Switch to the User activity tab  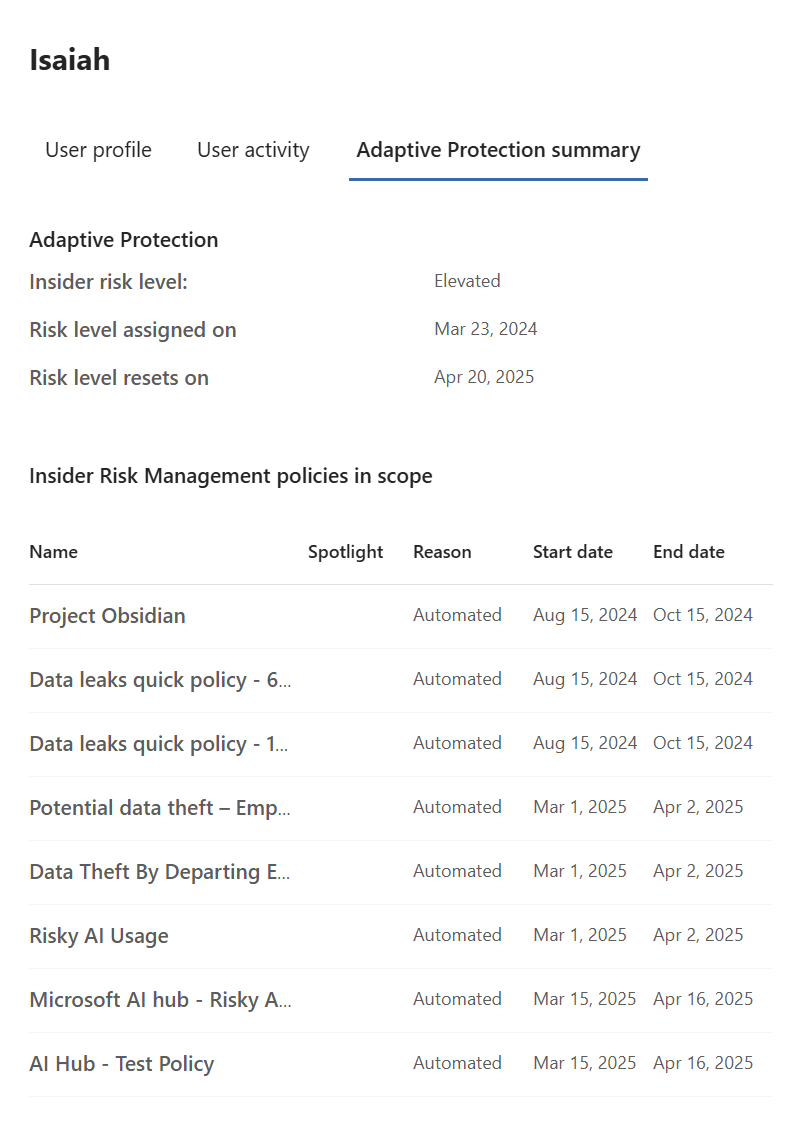(253, 150)
